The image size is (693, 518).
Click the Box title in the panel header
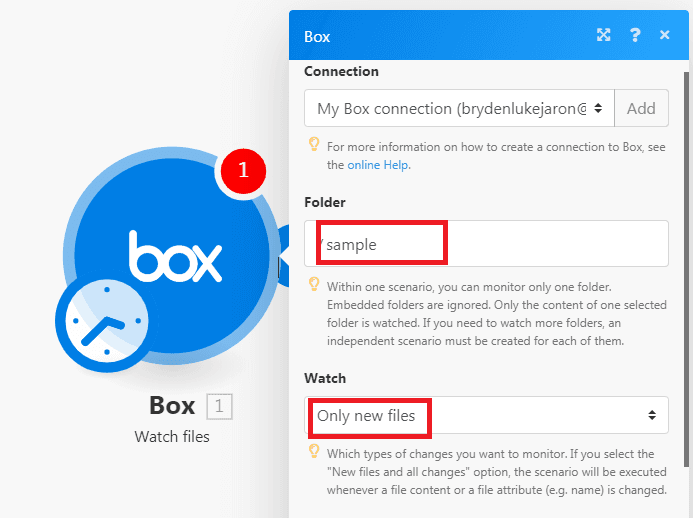pyautogui.click(x=317, y=37)
